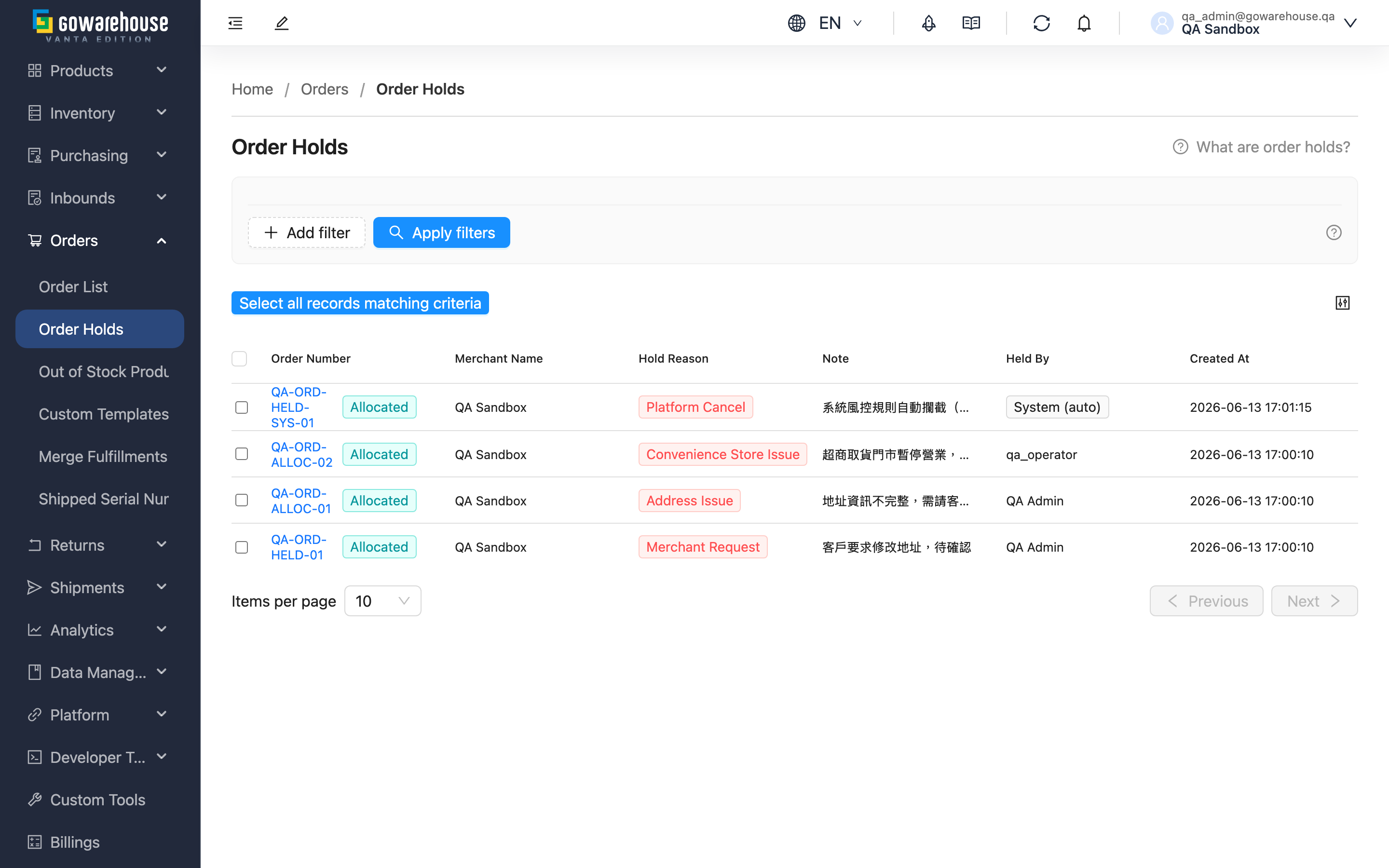Click the Purchasing sidebar icon
The width and height of the screenshot is (1389, 868).
[x=34, y=156]
